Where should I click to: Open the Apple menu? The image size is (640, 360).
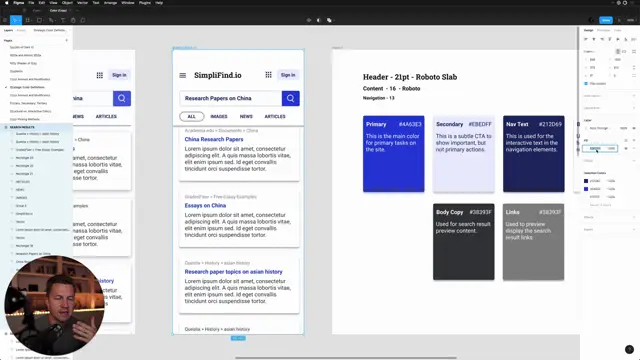pos(7,3)
